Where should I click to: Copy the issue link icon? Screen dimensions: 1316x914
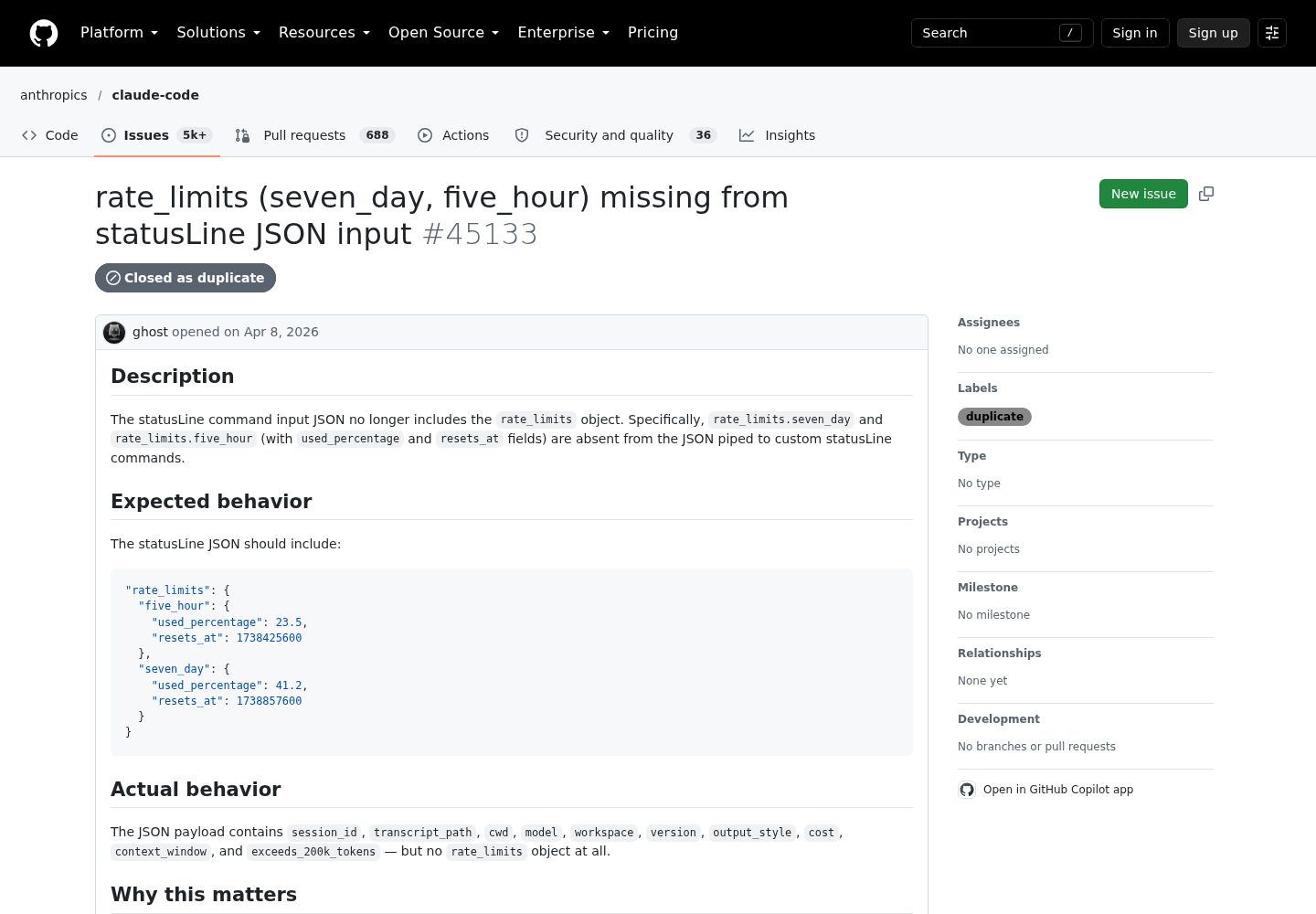1206,194
